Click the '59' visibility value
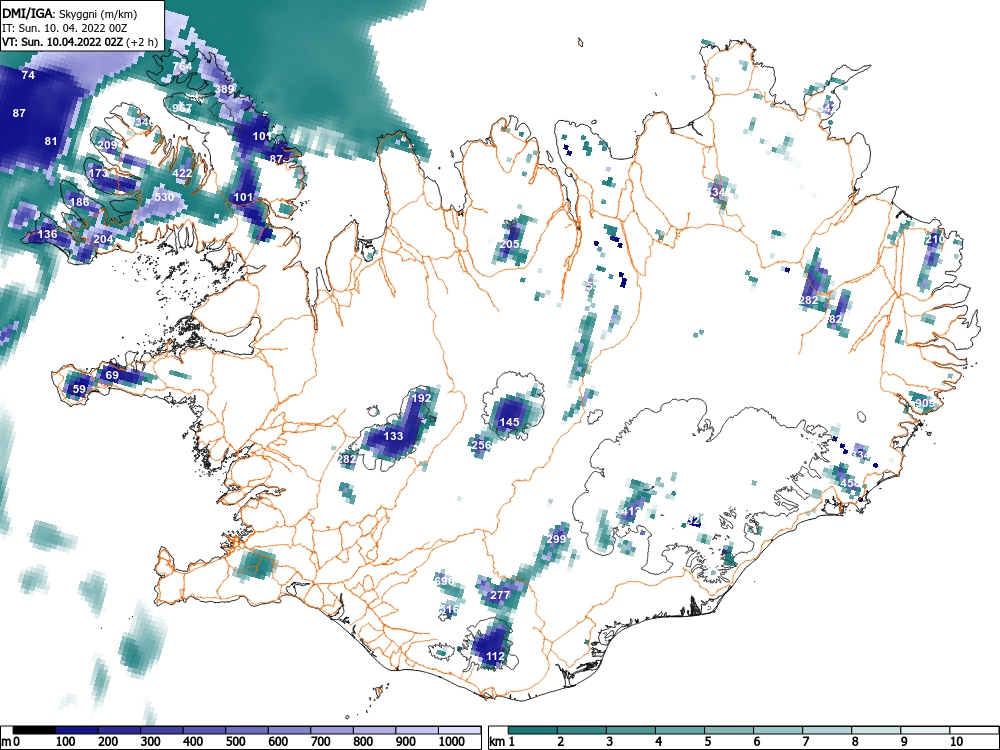The image size is (1000, 750). coord(79,389)
